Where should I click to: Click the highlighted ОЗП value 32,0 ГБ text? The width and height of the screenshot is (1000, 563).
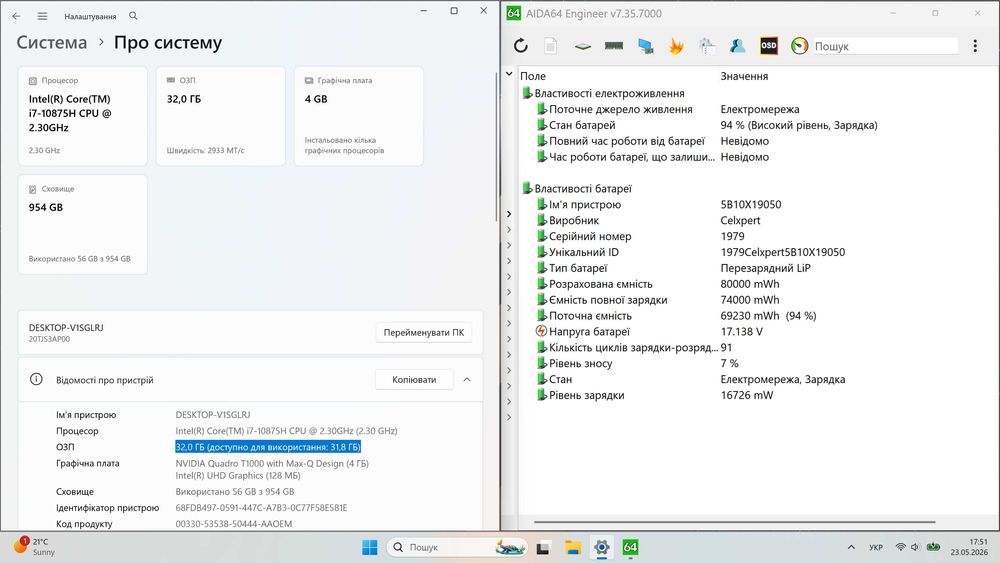coord(268,447)
